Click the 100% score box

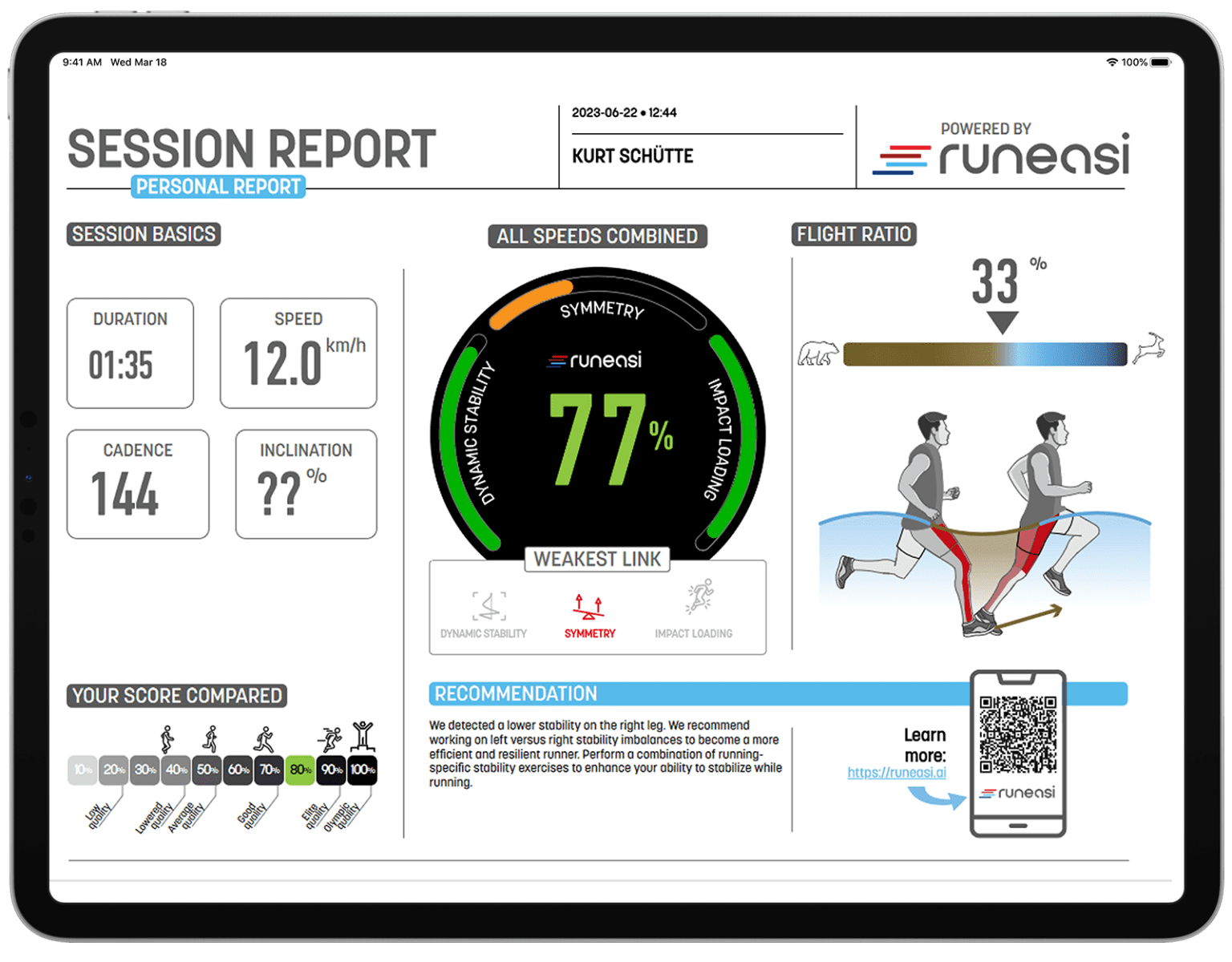[363, 770]
